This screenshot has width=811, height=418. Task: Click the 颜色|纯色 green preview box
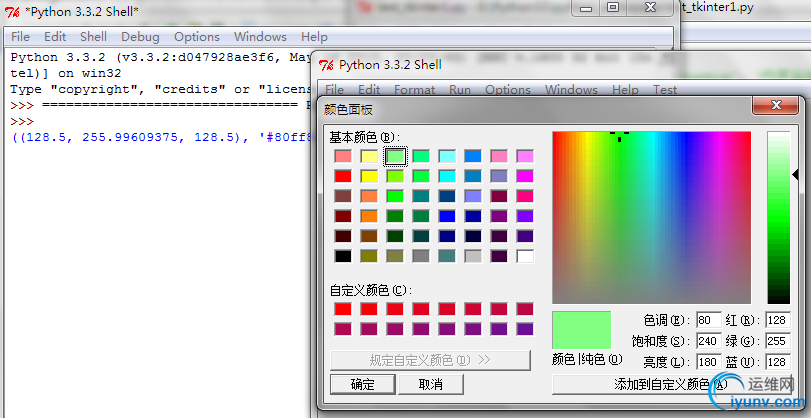[x=581, y=330]
